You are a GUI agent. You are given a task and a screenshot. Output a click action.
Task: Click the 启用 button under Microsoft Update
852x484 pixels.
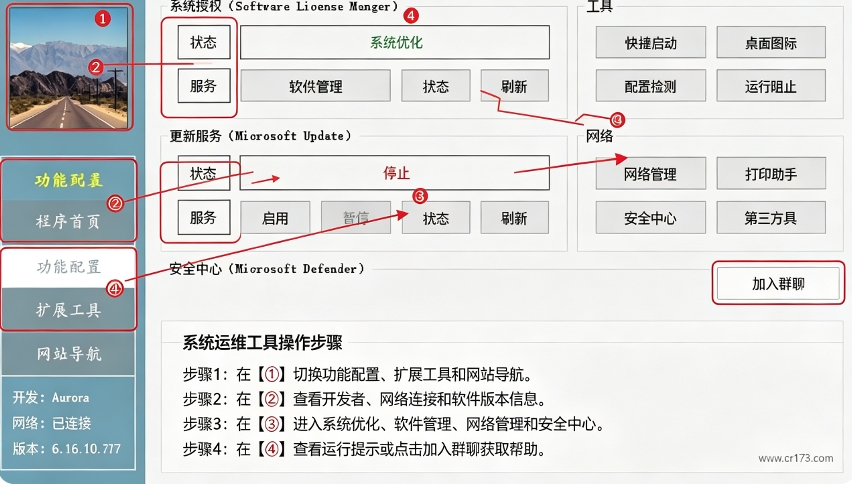pyautogui.click(x=275, y=218)
